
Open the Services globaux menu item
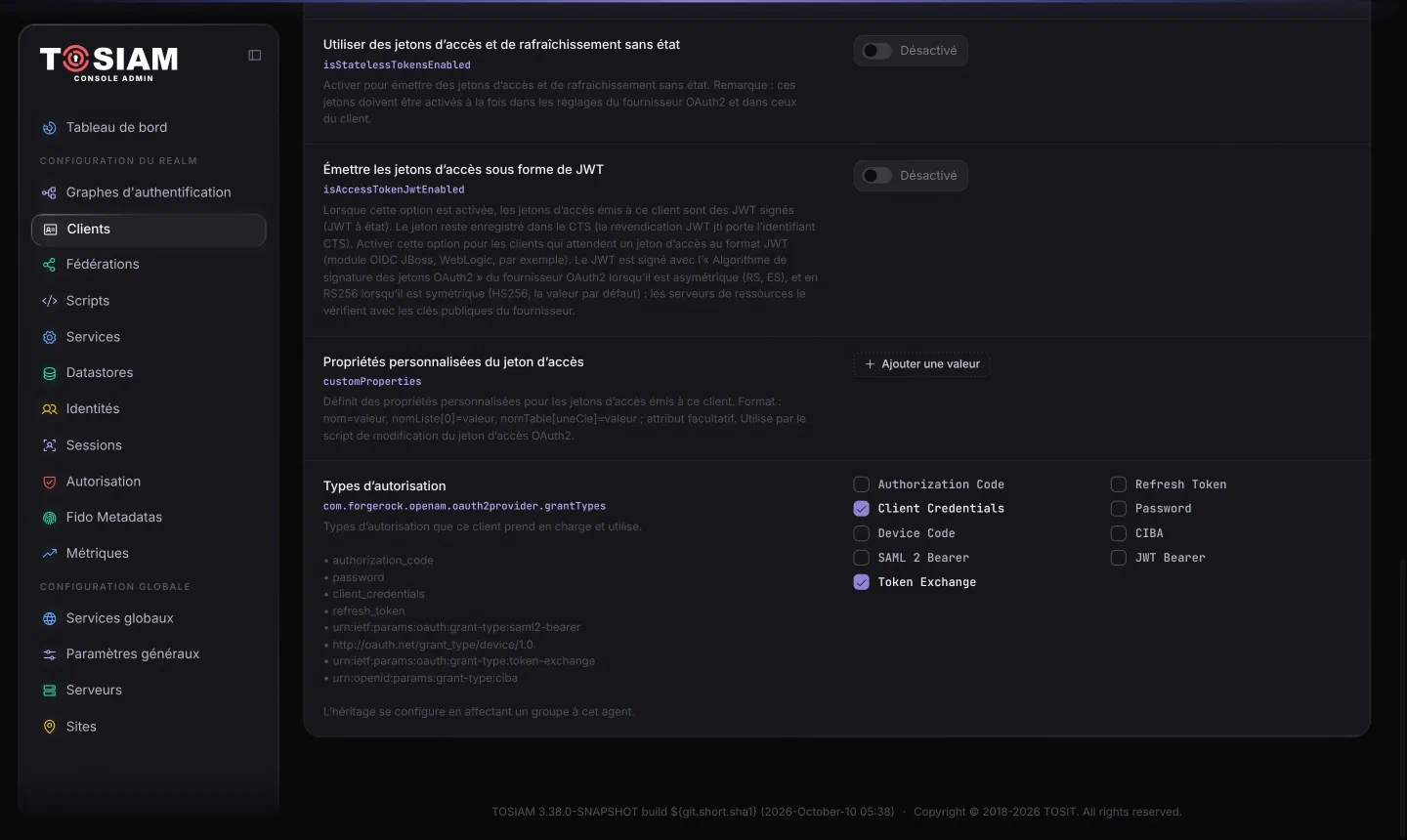point(149,618)
